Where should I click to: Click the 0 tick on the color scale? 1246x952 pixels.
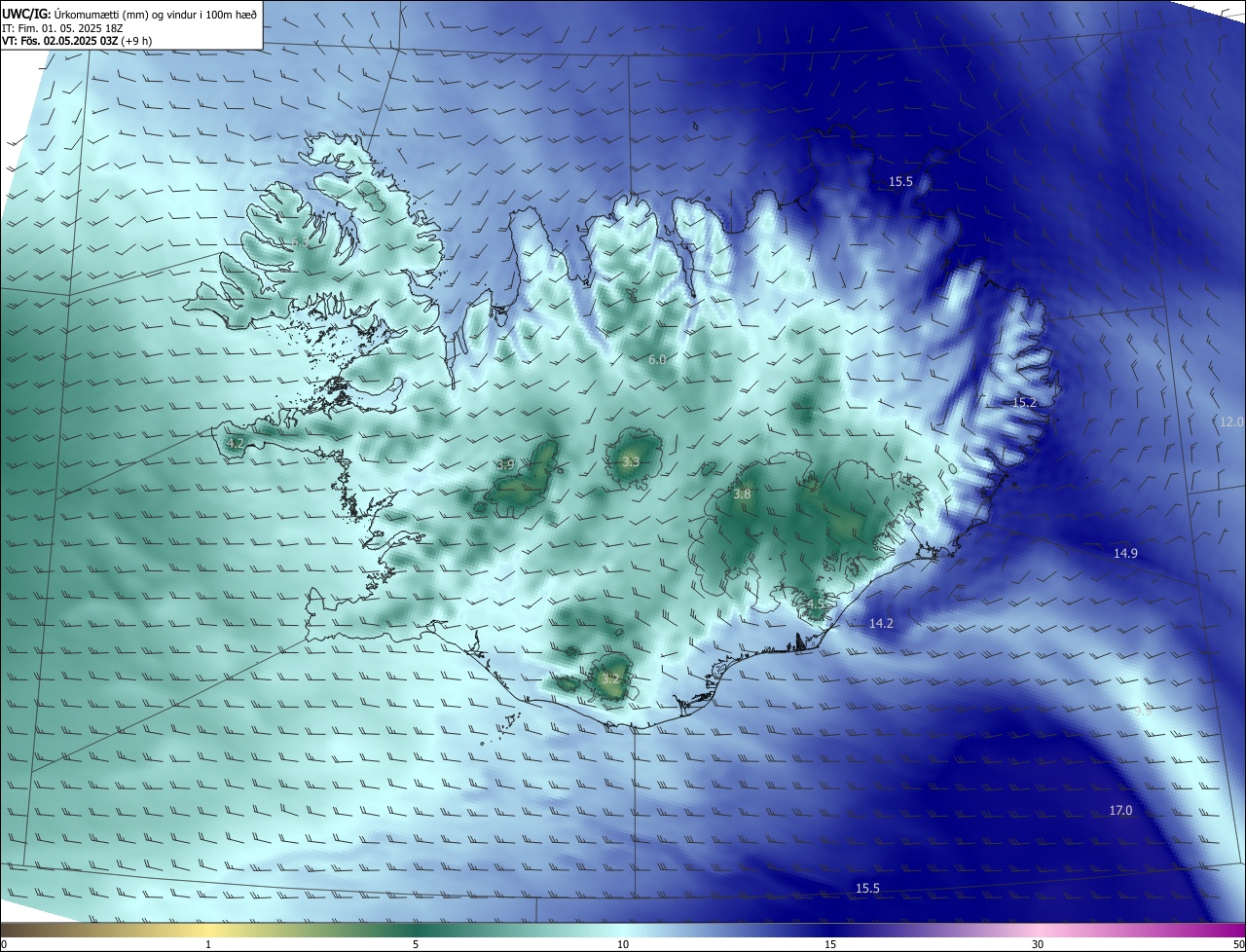[x=4, y=944]
